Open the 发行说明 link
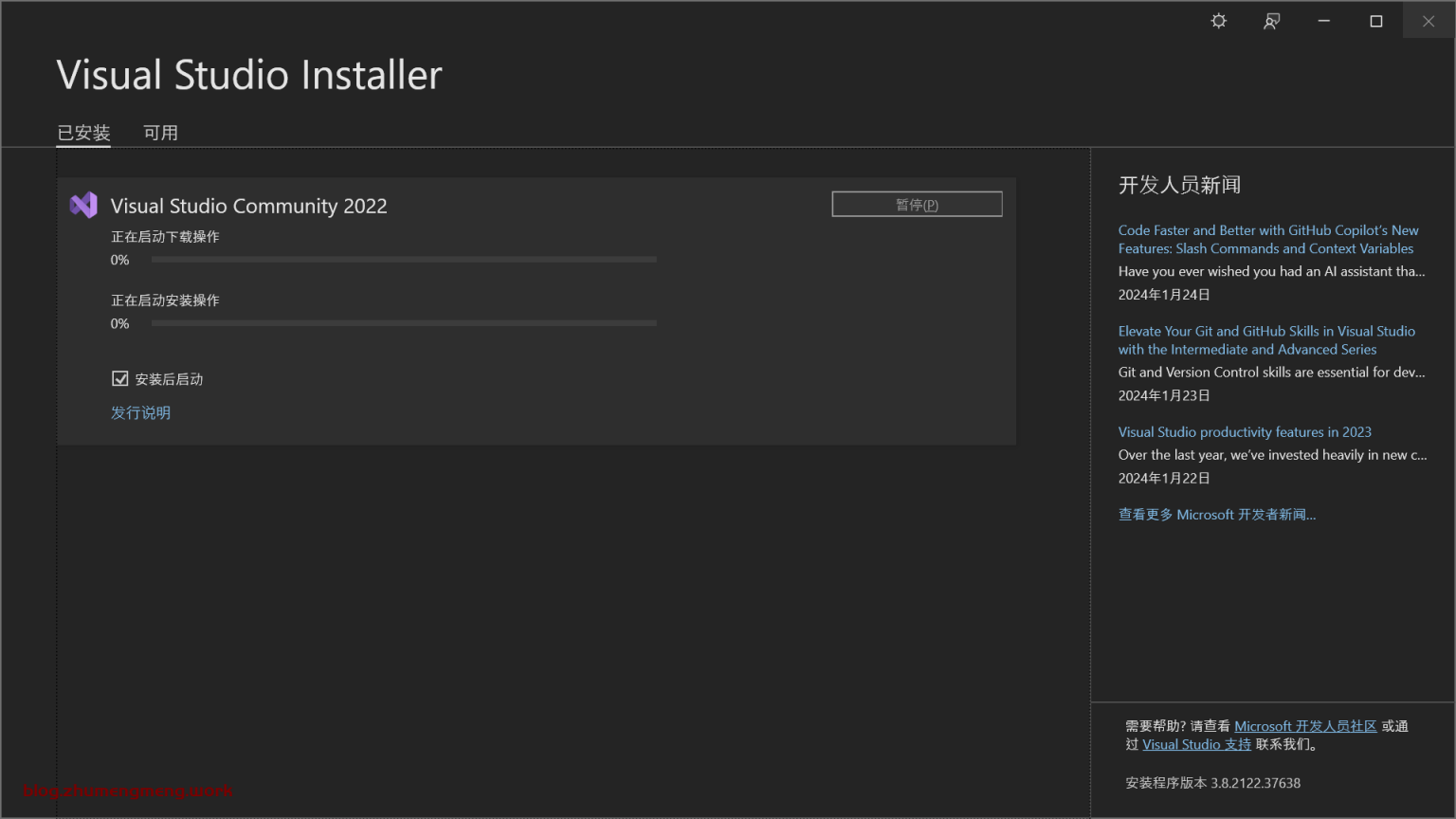The width and height of the screenshot is (1456, 819). 140,412
